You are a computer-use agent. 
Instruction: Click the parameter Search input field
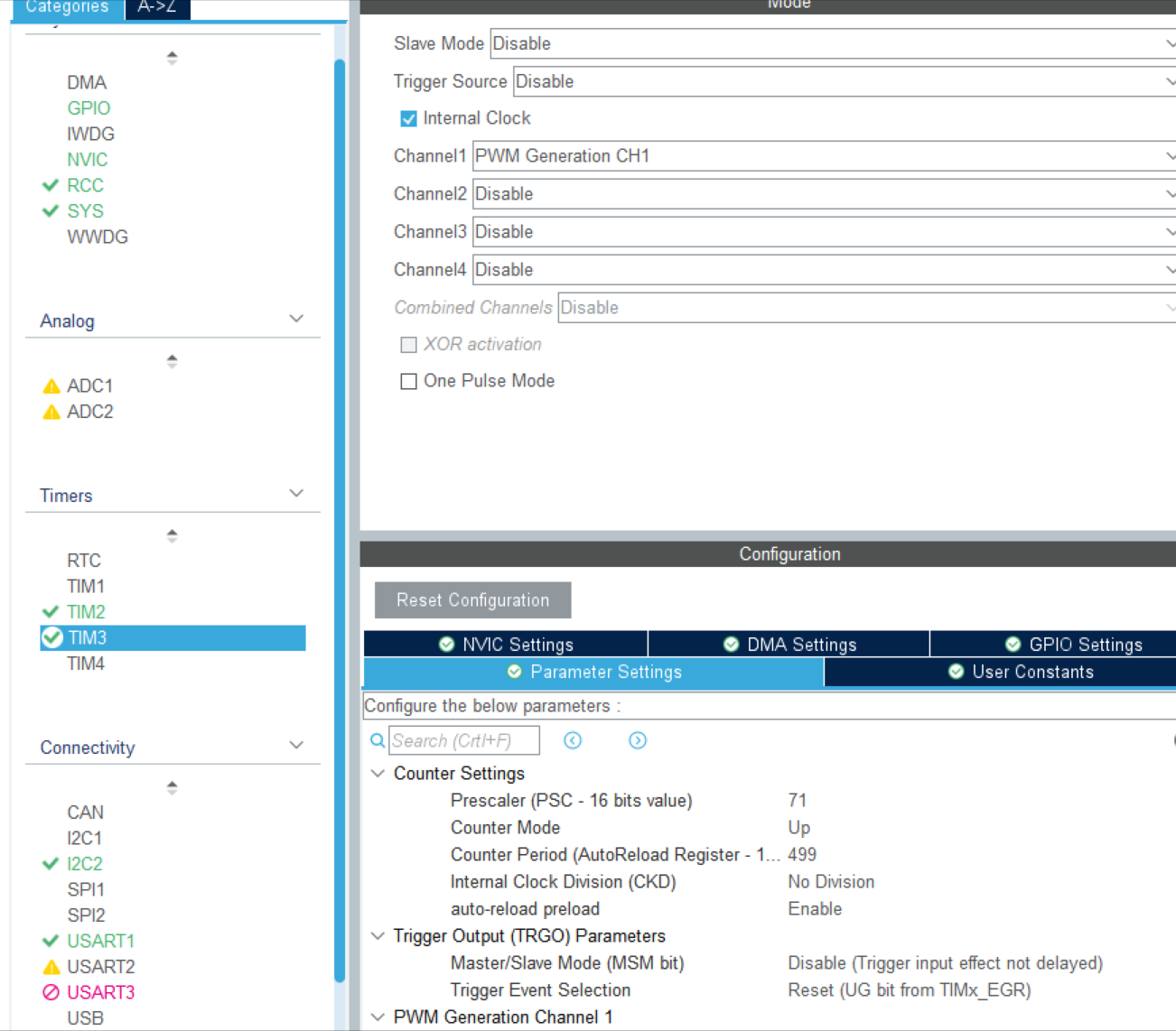tap(464, 740)
